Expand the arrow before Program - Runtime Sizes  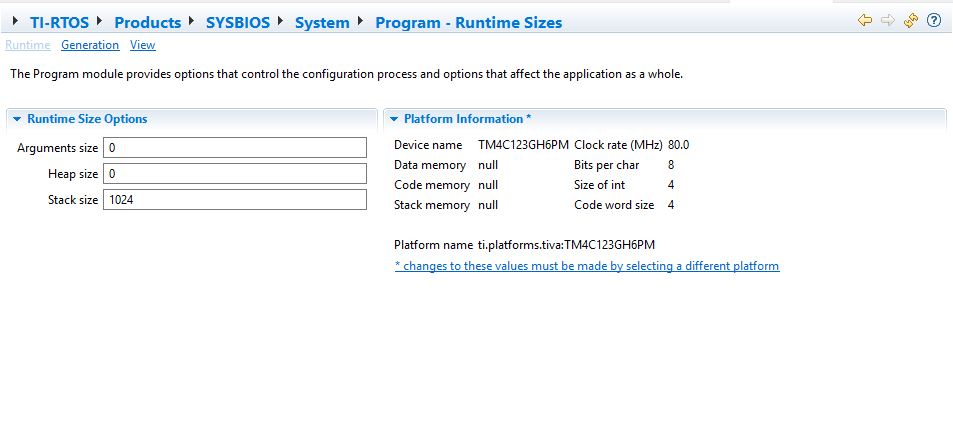(x=361, y=21)
